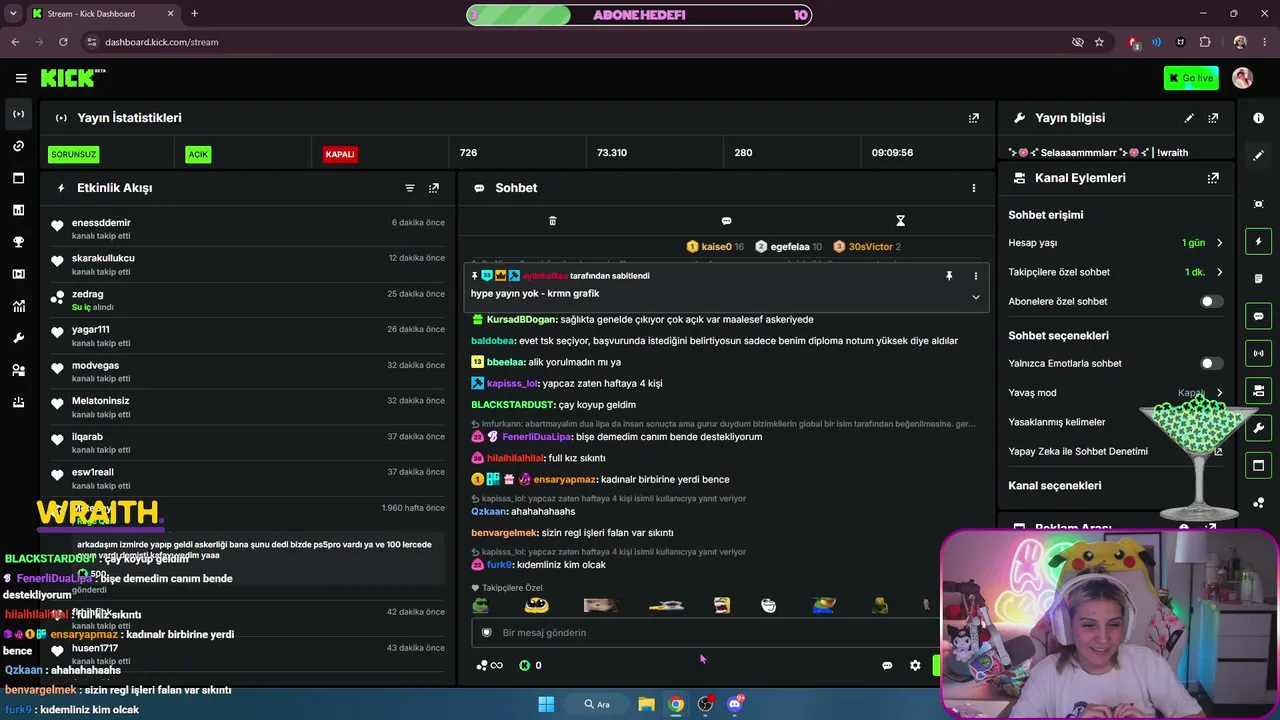Open File Explorer from taskbar
This screenshot has width=1280, height=720.
pyautogui.click(x=646, y=704)
